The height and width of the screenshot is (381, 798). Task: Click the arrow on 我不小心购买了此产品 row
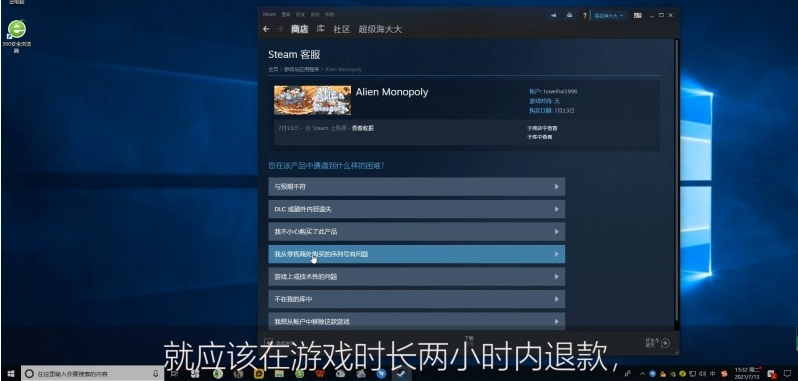click(556, 231)
